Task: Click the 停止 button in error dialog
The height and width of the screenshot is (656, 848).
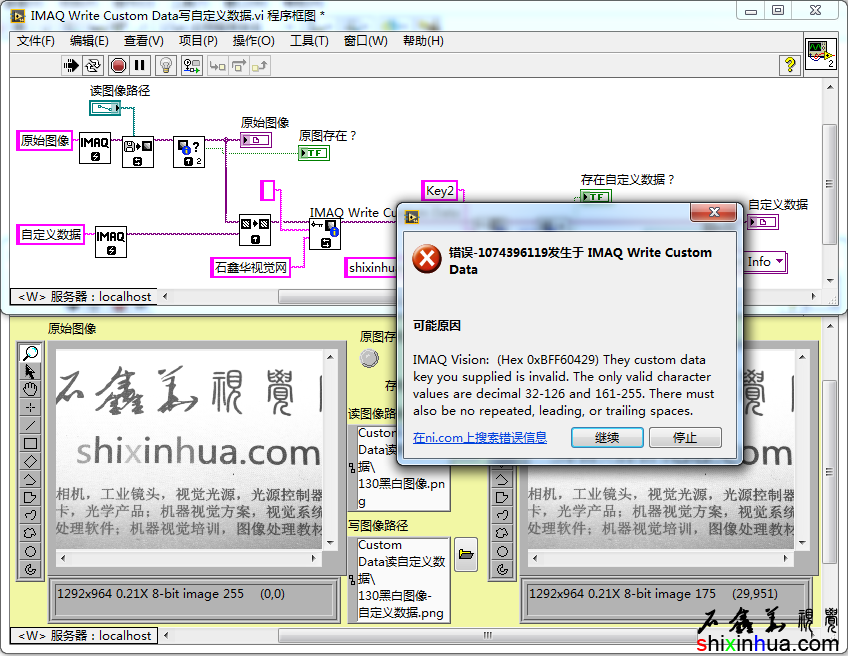Action: tap(685, 437)
